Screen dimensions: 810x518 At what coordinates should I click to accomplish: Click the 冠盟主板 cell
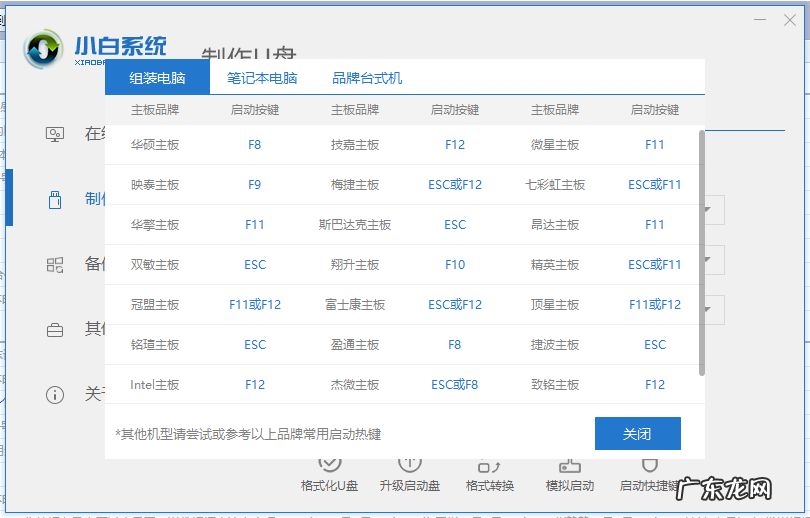click(x=154, y=305)
